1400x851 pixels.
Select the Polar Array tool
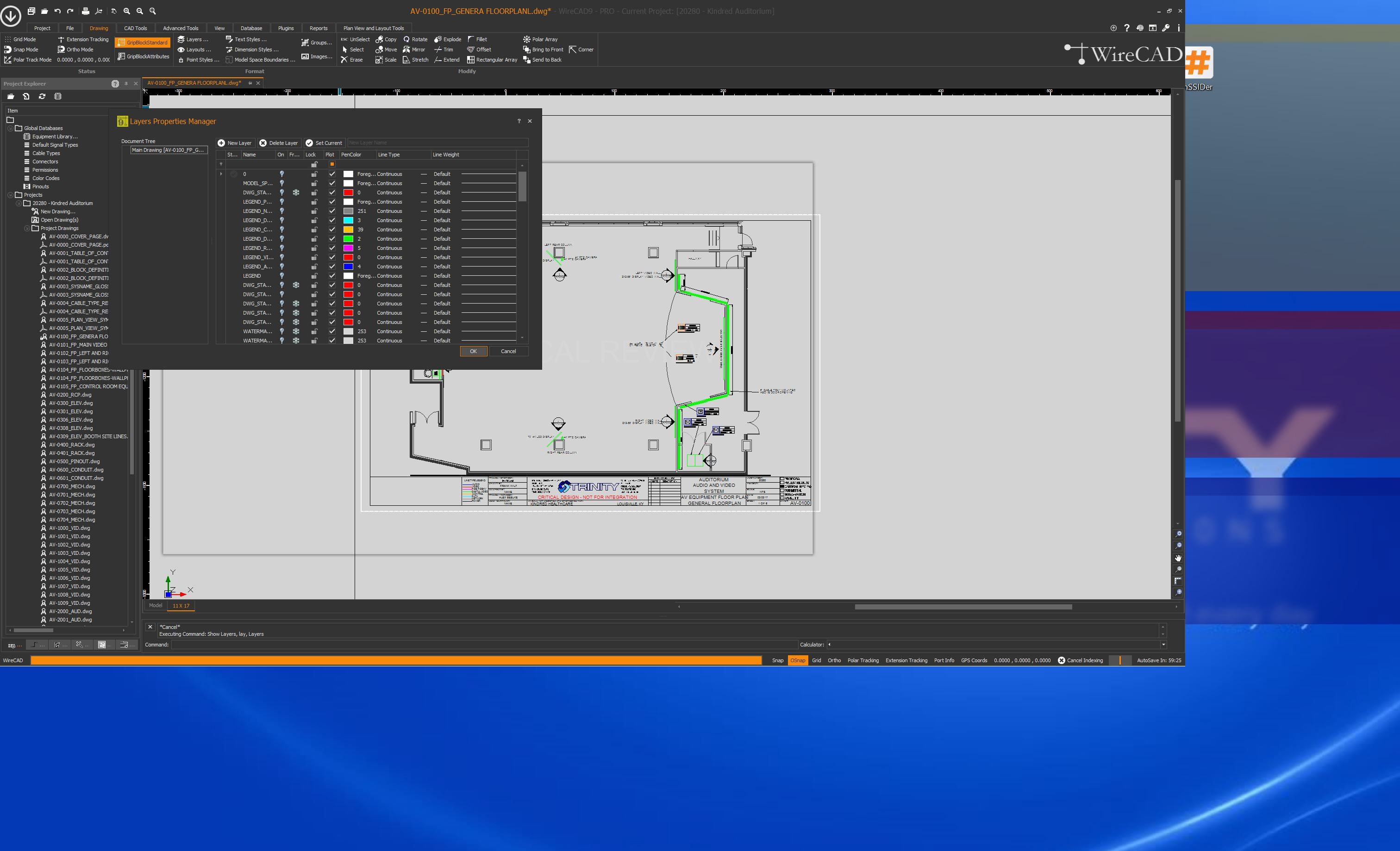pos(540,39)
